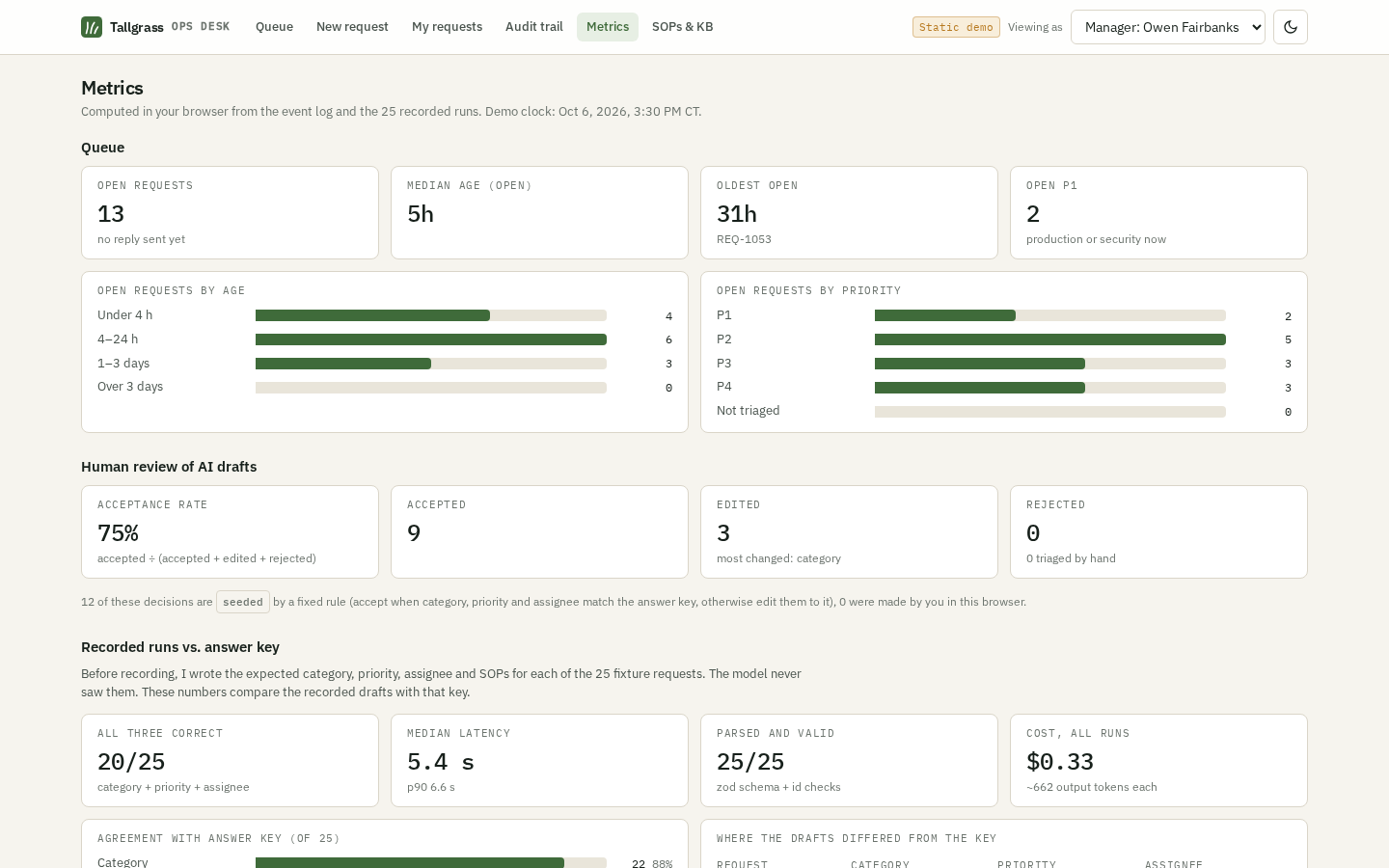Select the Metrics nav item
Image resolution: width=1389 pixels, height=868 pixels.
(608, 27)
